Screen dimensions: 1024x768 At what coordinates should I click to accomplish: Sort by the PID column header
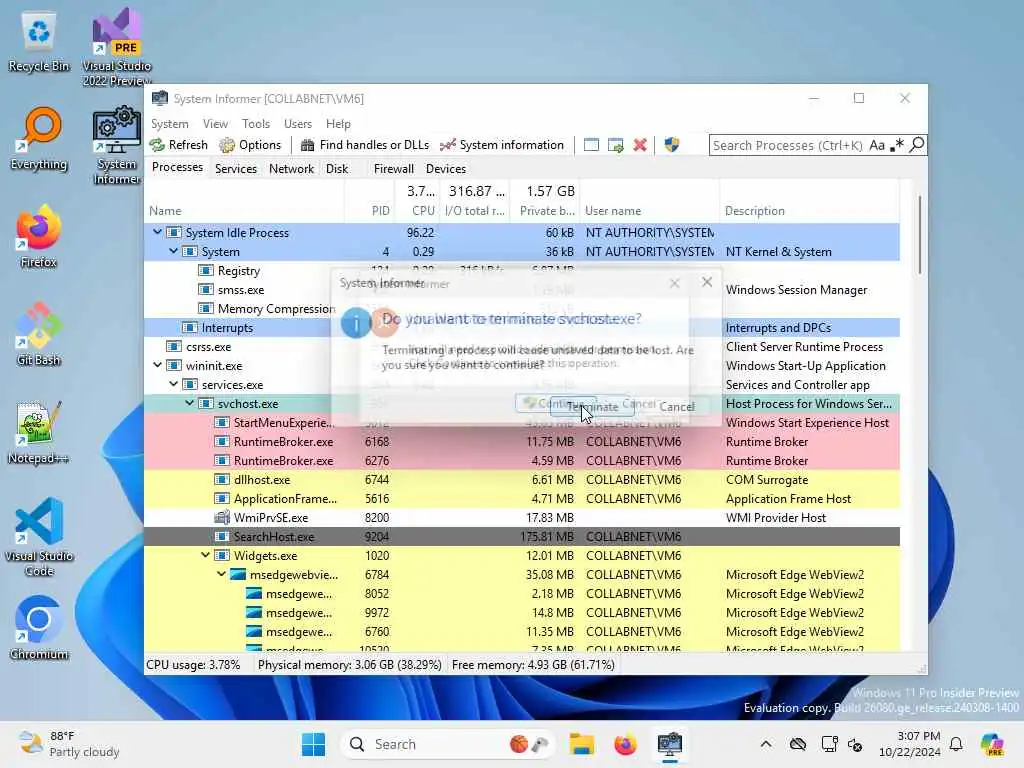(370, 201)
